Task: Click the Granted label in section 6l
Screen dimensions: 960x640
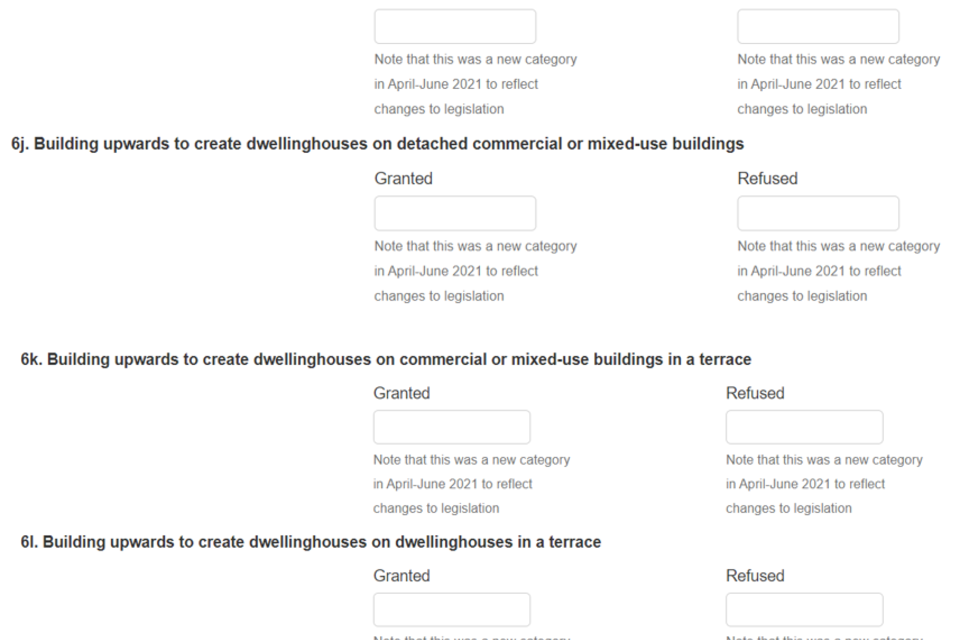Action: [x=401, y=576]
